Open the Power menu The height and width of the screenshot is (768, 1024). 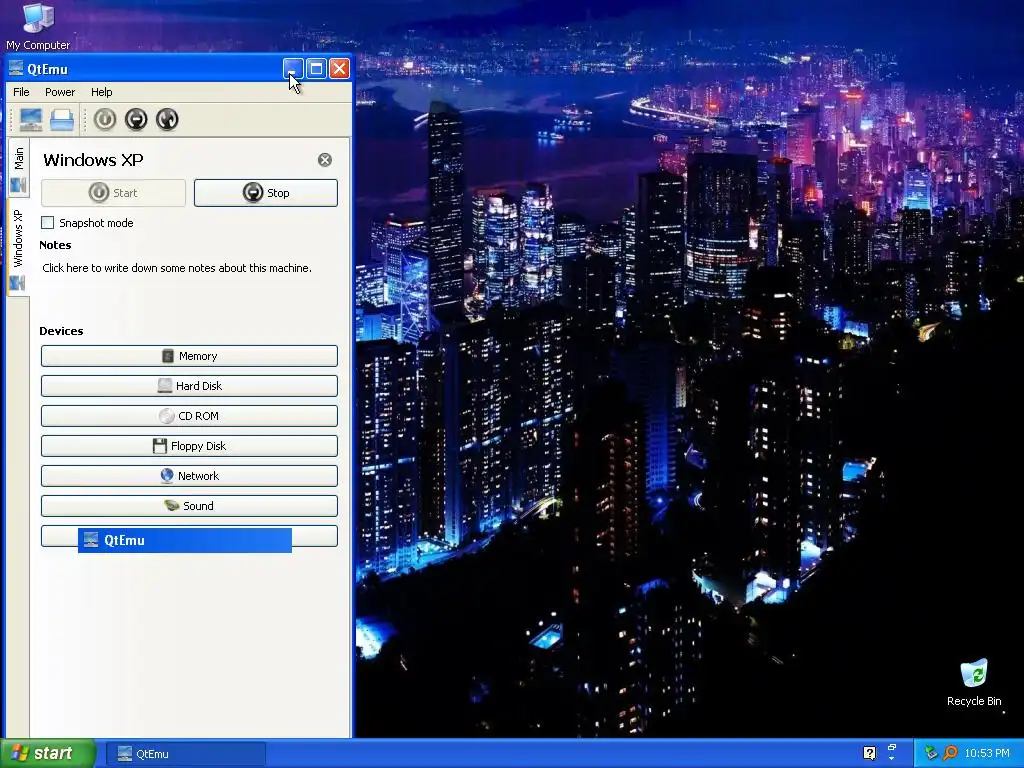point(60,92)
